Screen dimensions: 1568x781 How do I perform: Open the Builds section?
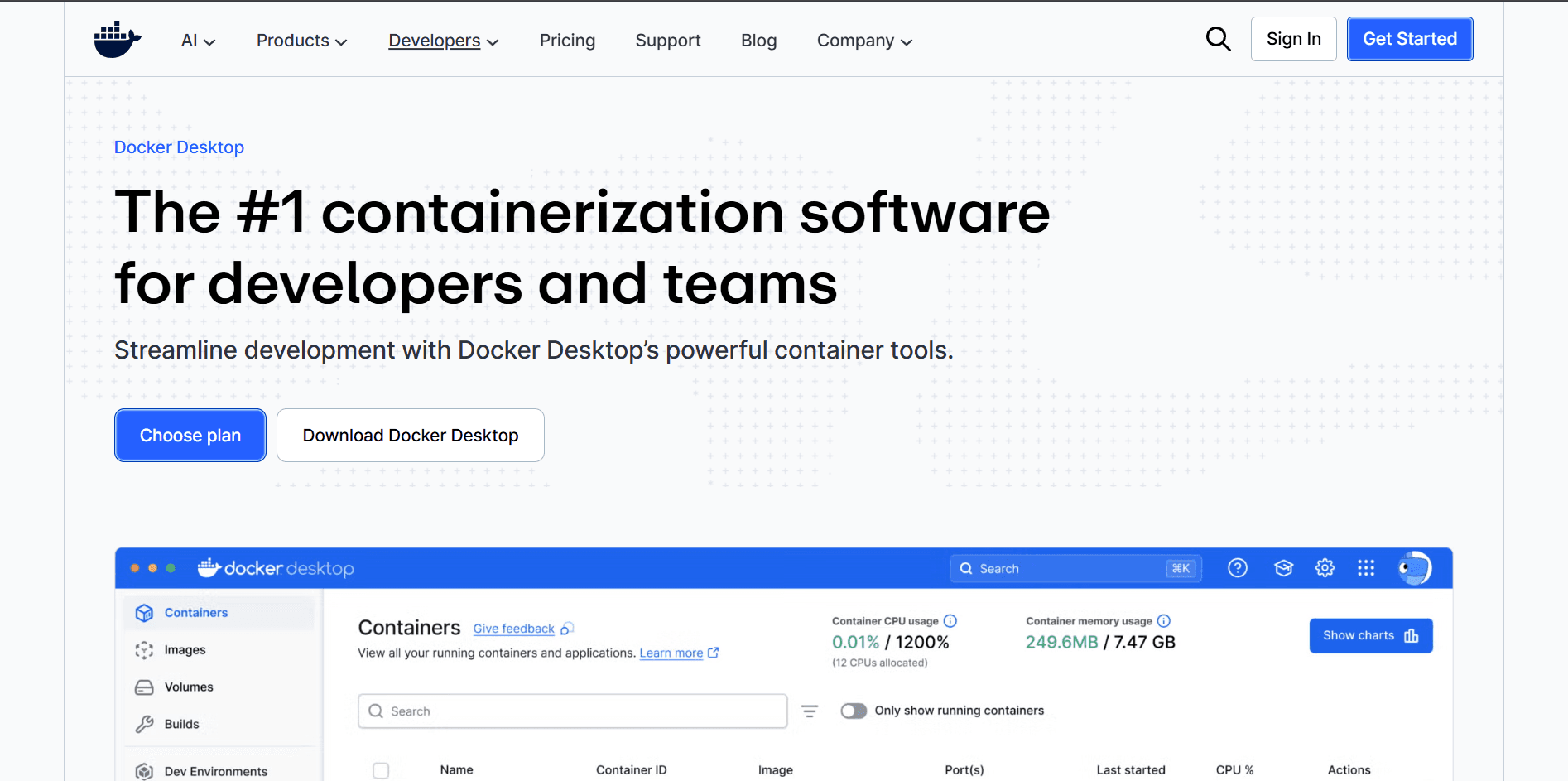pos(181,723)
